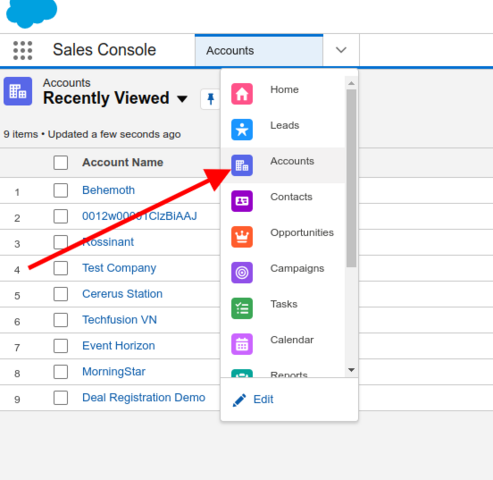This screenshot has height=480, width=493.
Task: Click the Accounts navigation tab
Action: point(259,50)
